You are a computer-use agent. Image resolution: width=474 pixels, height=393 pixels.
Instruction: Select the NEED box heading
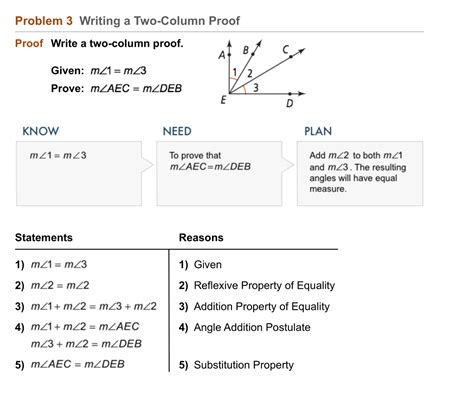[x=177, y=131]
